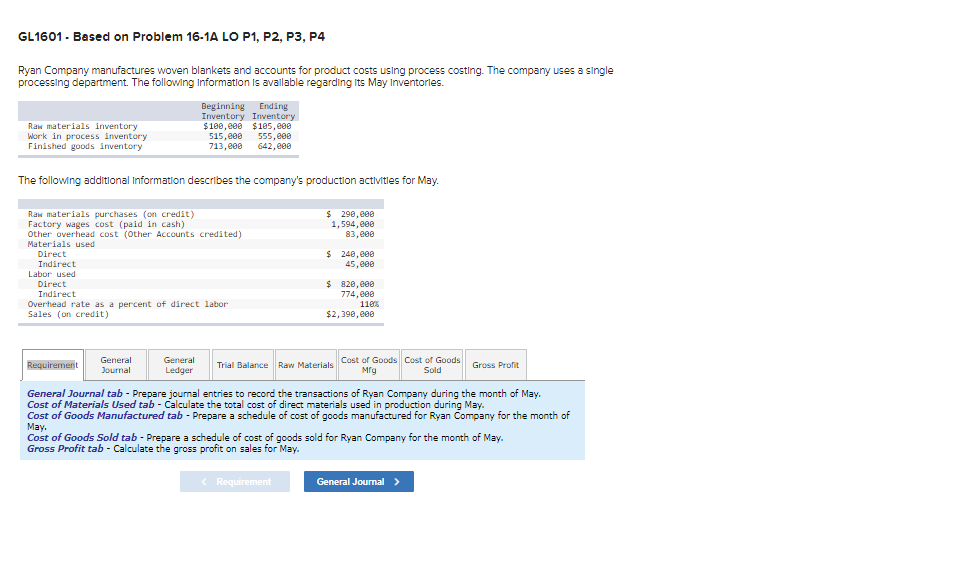The image size is (955, 561).
Task: Click the blue General Journal next button
Action: pos(359,481)
